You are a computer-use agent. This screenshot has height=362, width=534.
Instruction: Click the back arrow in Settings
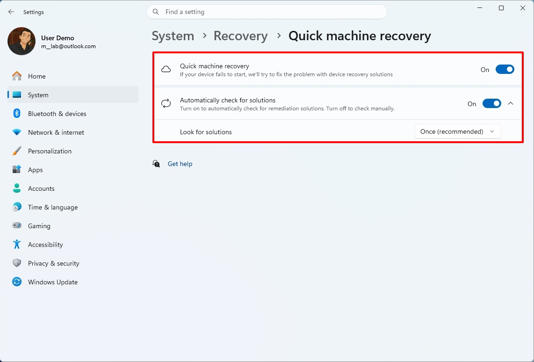pyautogui.click(x=11, y=12)
